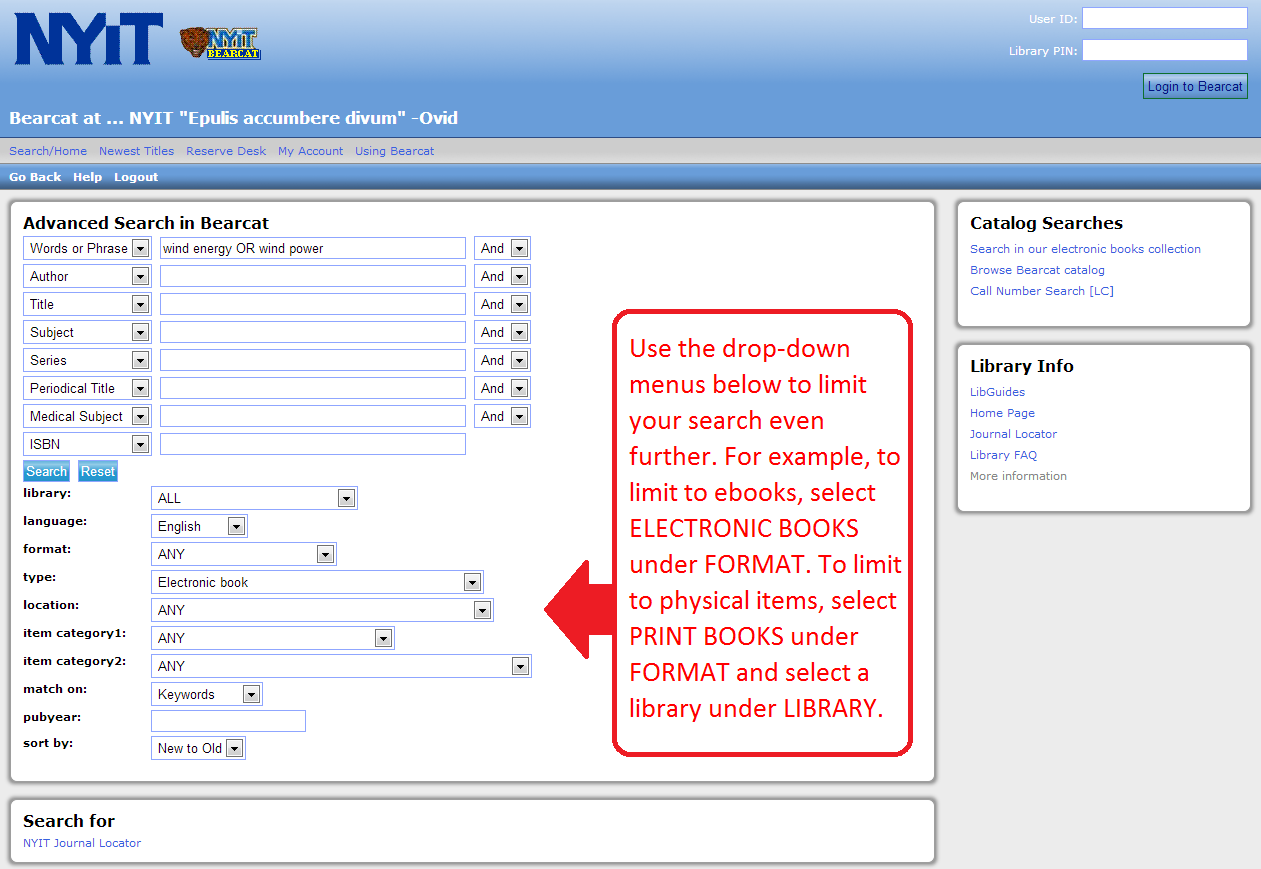Open the type dropdown showing Electronic book
The width and height of the screenshot is (1261, 869).
coord(317,582)
